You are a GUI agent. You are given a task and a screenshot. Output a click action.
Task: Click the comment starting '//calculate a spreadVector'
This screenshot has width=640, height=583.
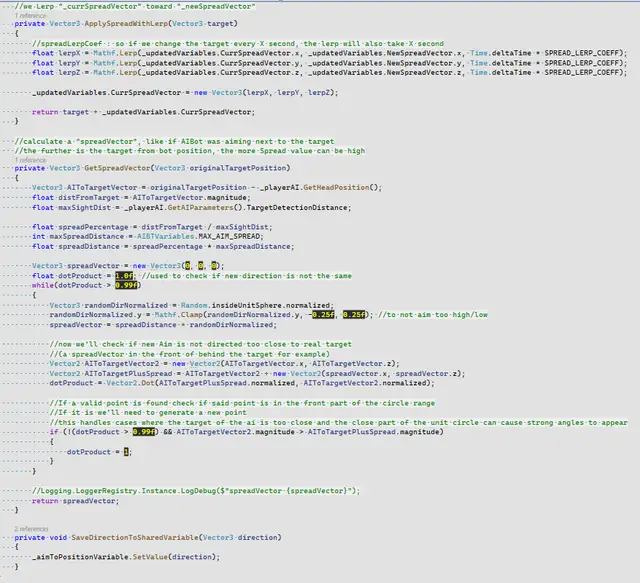click(174, 141)
